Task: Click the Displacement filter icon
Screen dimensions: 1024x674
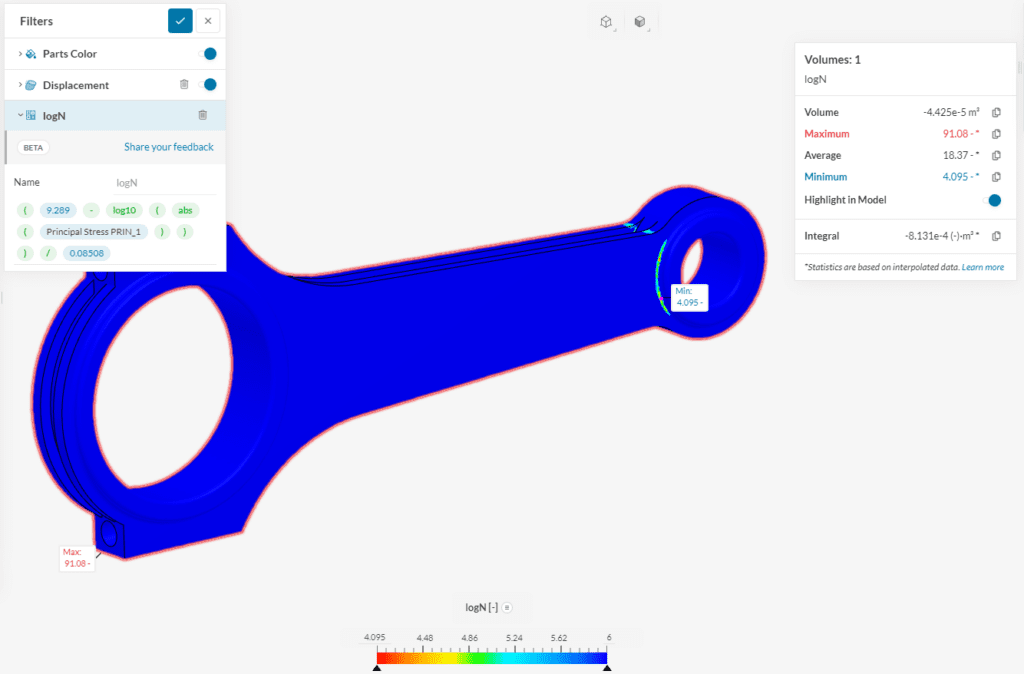Action: pos(31,85)
